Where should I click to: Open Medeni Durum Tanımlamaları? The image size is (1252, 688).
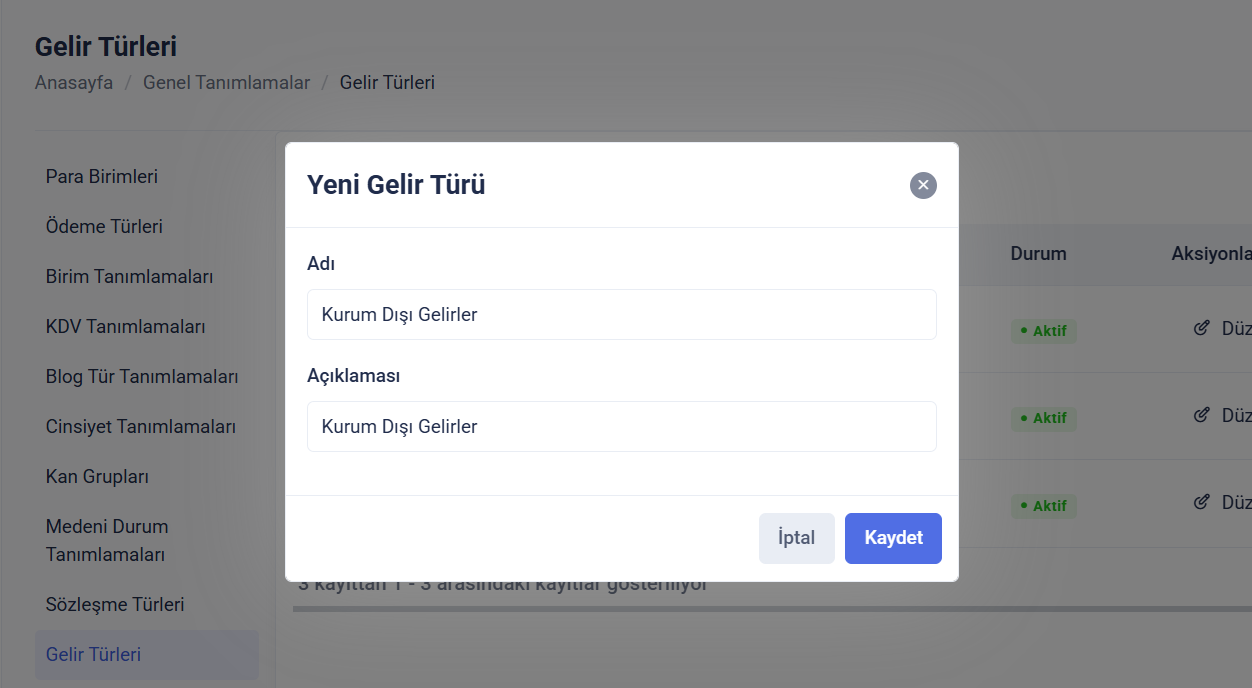coord(107,540)
